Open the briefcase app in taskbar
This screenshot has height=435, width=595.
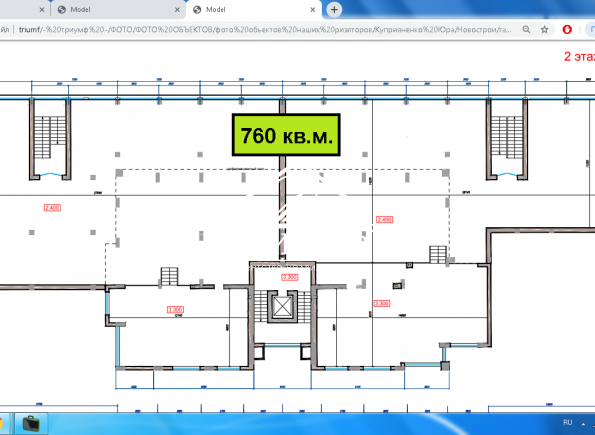(x=31, y=424)
